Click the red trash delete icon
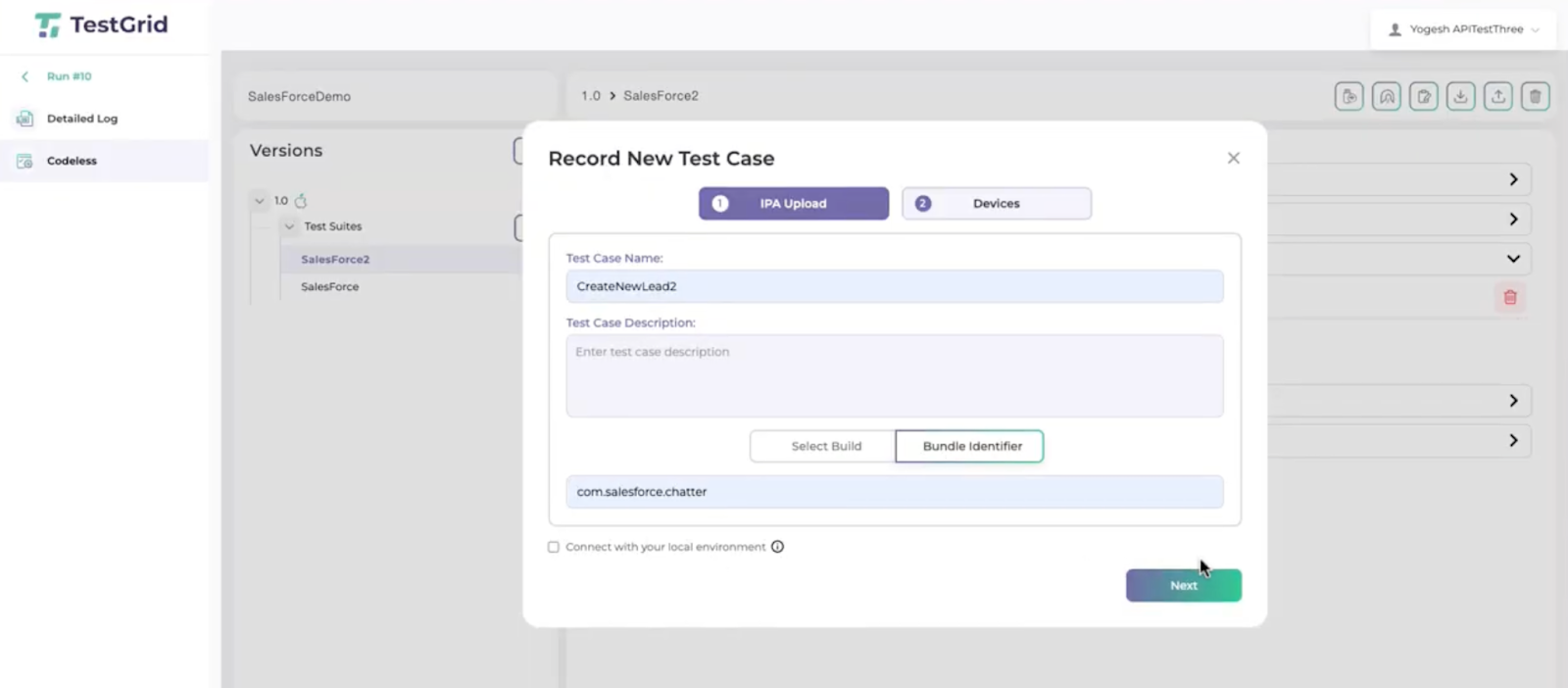 (x=1510, y=297)
